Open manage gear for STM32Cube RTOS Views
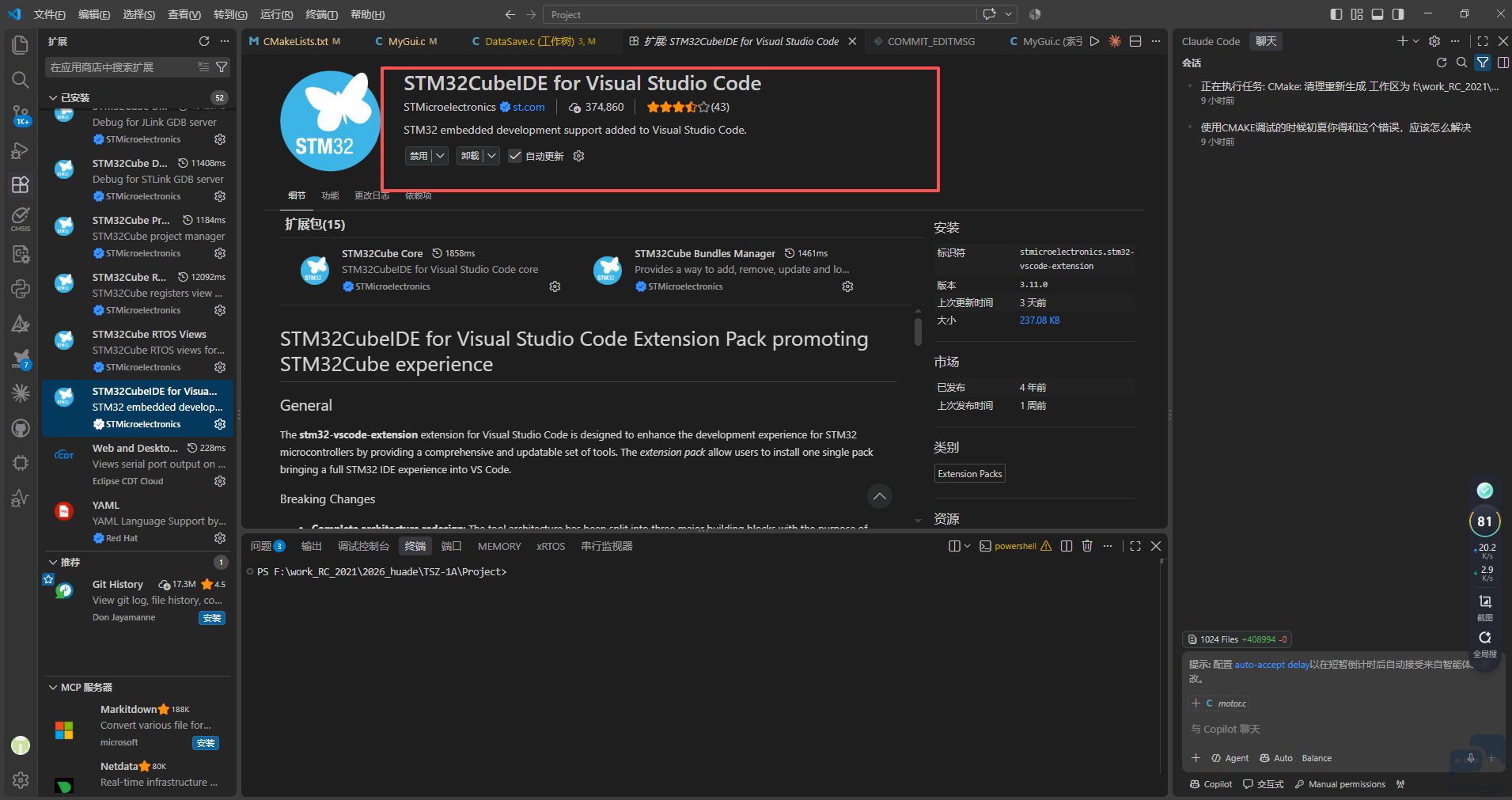 click(220, 367)
